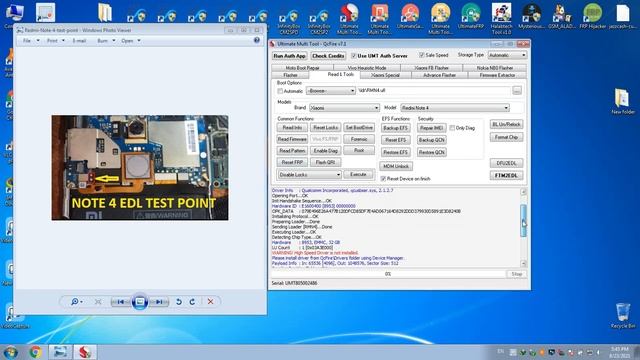
Task: Open the Recycle Bin
Action: tap(622, 316)
